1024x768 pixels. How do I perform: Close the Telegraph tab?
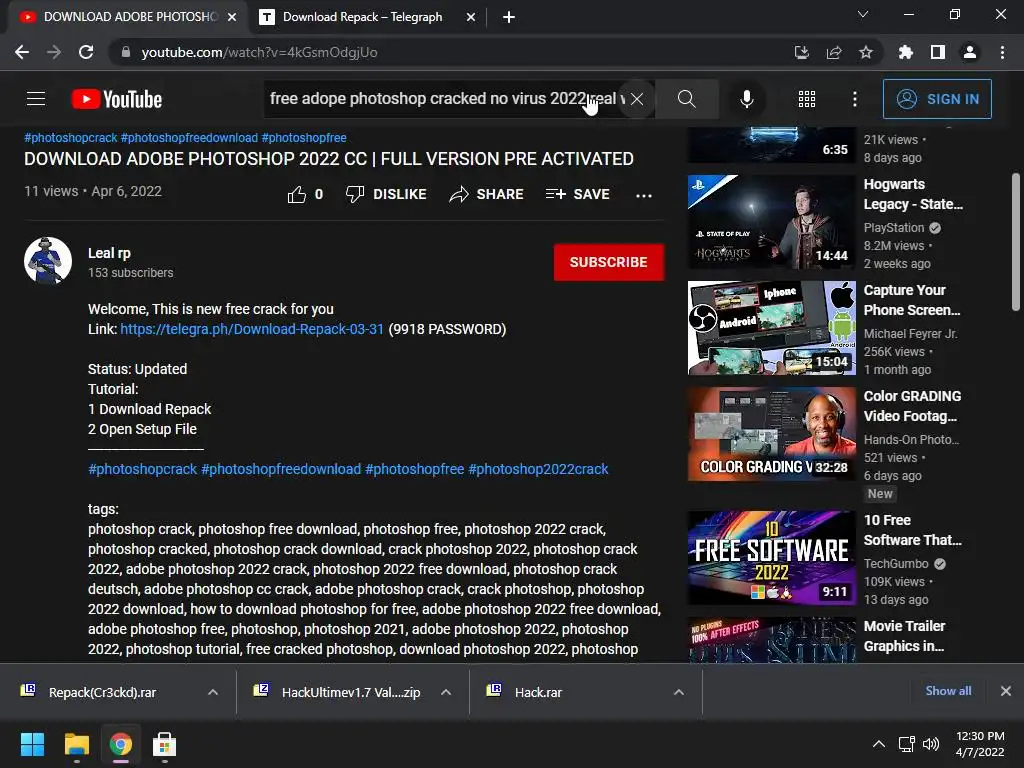pos(471,17)
